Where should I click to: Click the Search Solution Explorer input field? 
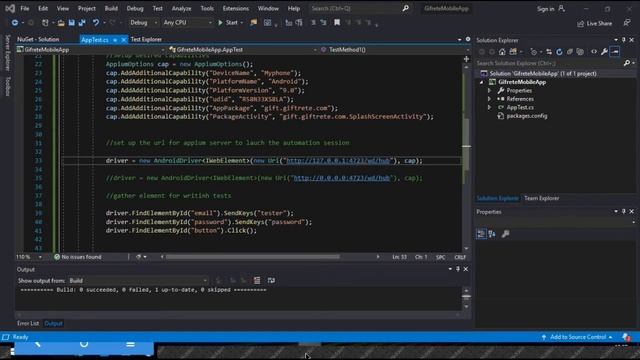pos(549,63)
